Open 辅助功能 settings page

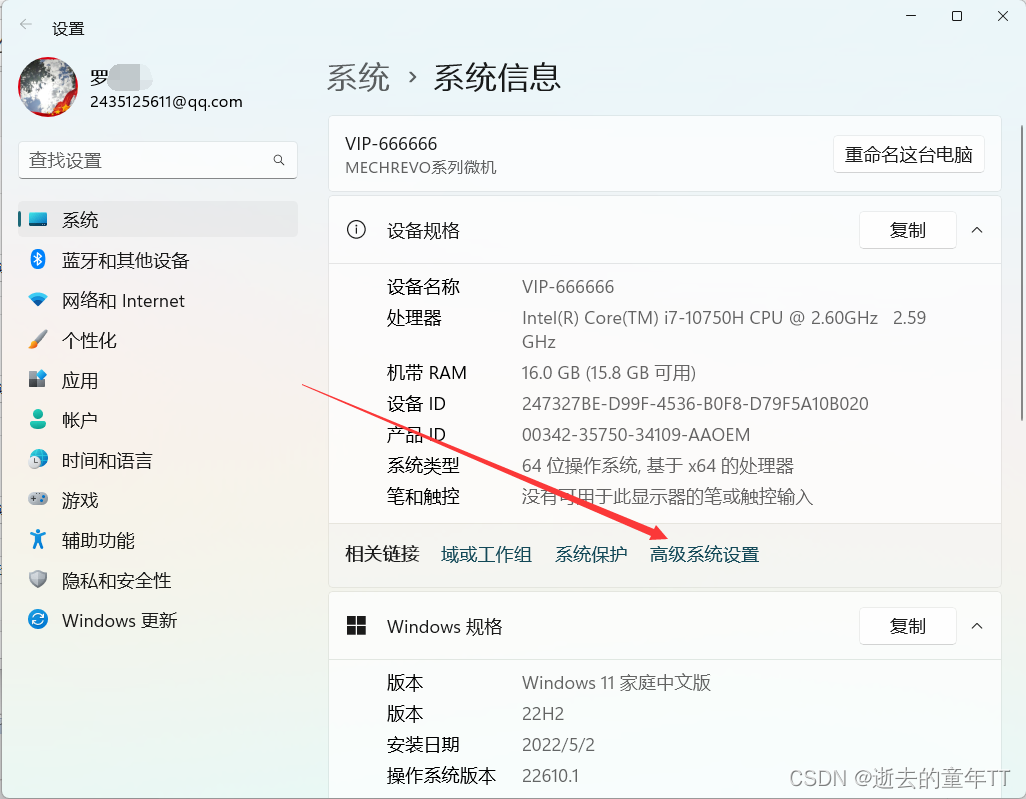tap(158, 539)
